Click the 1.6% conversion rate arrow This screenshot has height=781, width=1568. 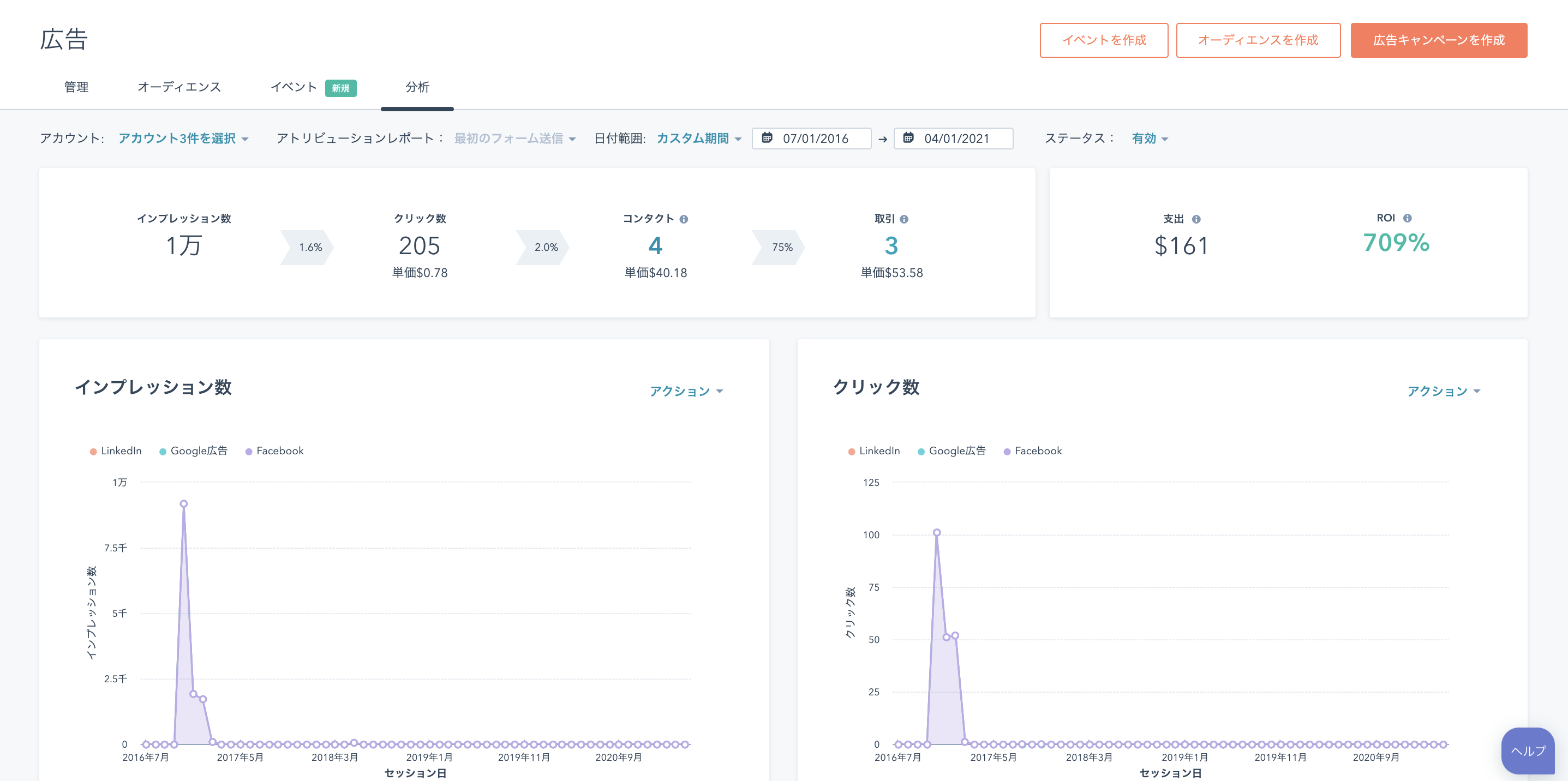[x=307, y=247]
